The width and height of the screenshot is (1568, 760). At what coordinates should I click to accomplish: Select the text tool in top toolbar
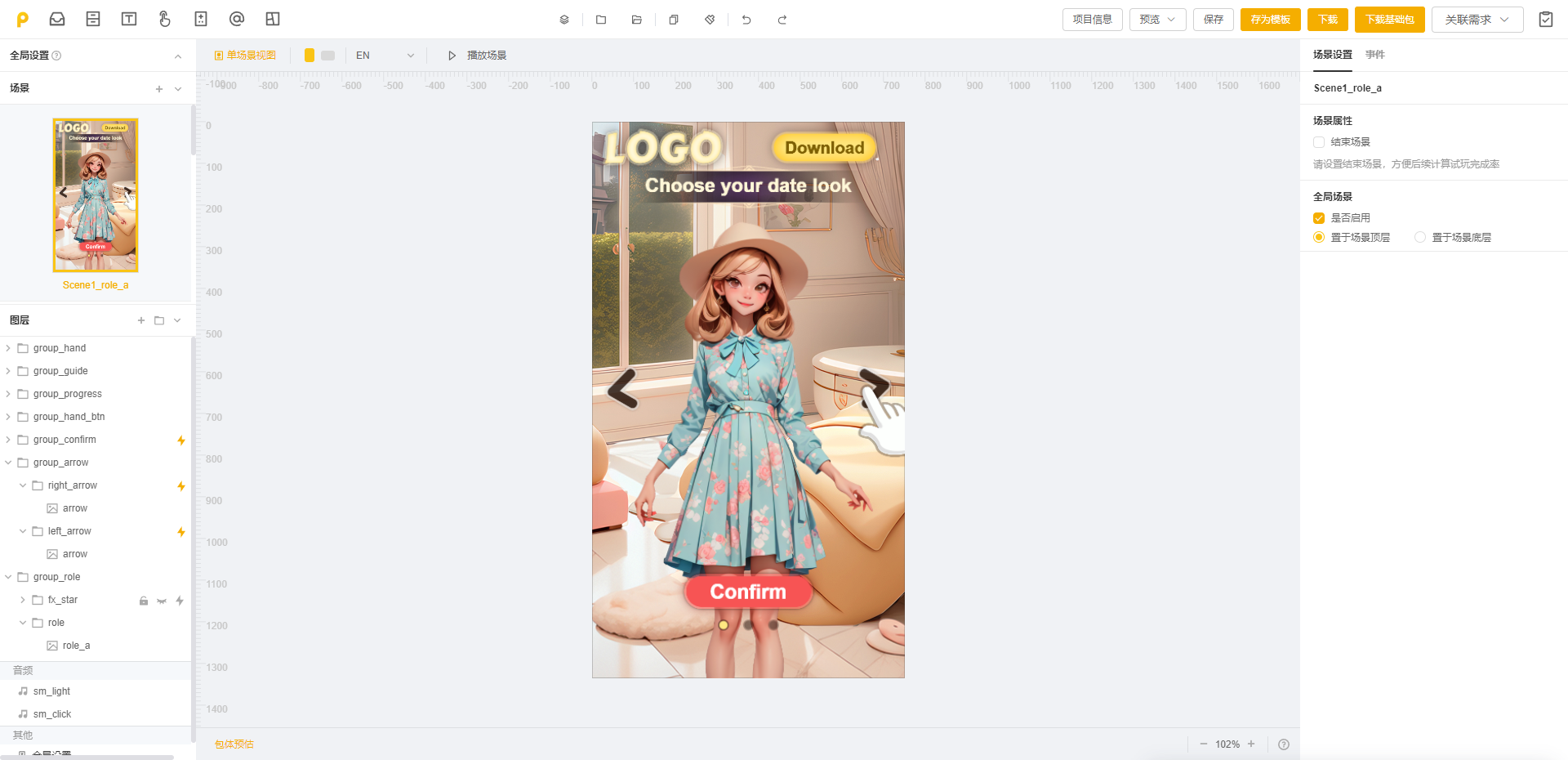pos(129,19)
